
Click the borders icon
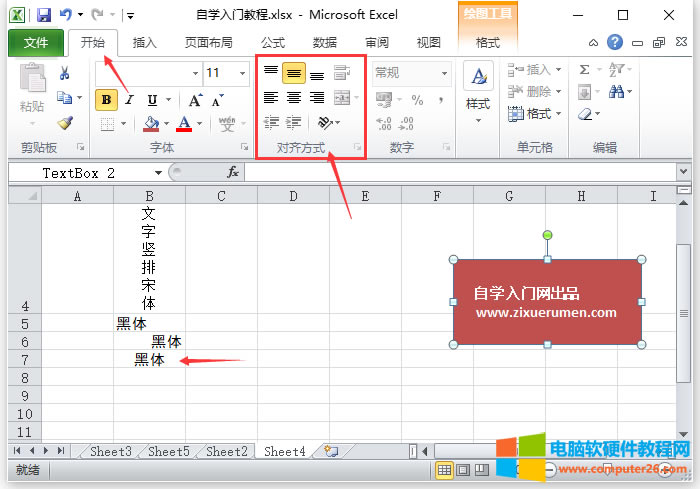click(107, 124)
